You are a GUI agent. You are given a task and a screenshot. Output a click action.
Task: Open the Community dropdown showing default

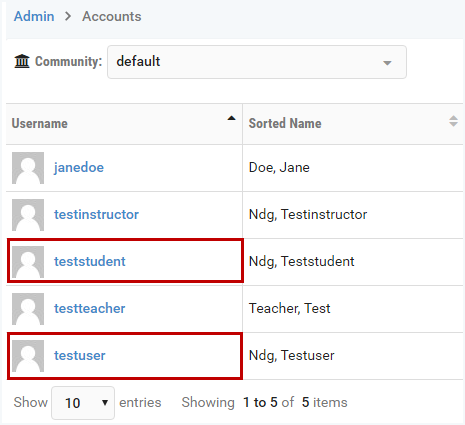(x=257, y=62)
